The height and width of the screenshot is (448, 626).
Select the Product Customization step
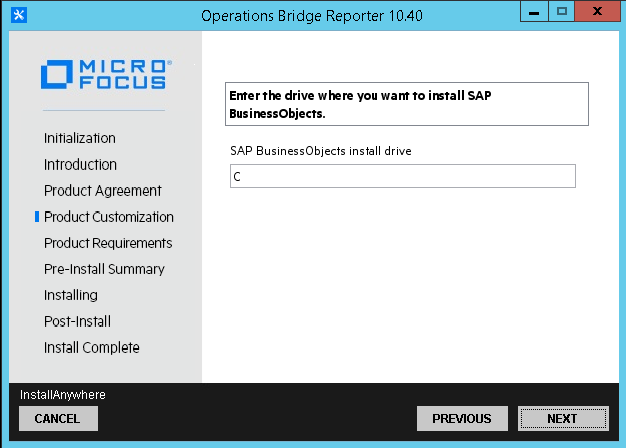pyautogui.click(x=109, y=217)
